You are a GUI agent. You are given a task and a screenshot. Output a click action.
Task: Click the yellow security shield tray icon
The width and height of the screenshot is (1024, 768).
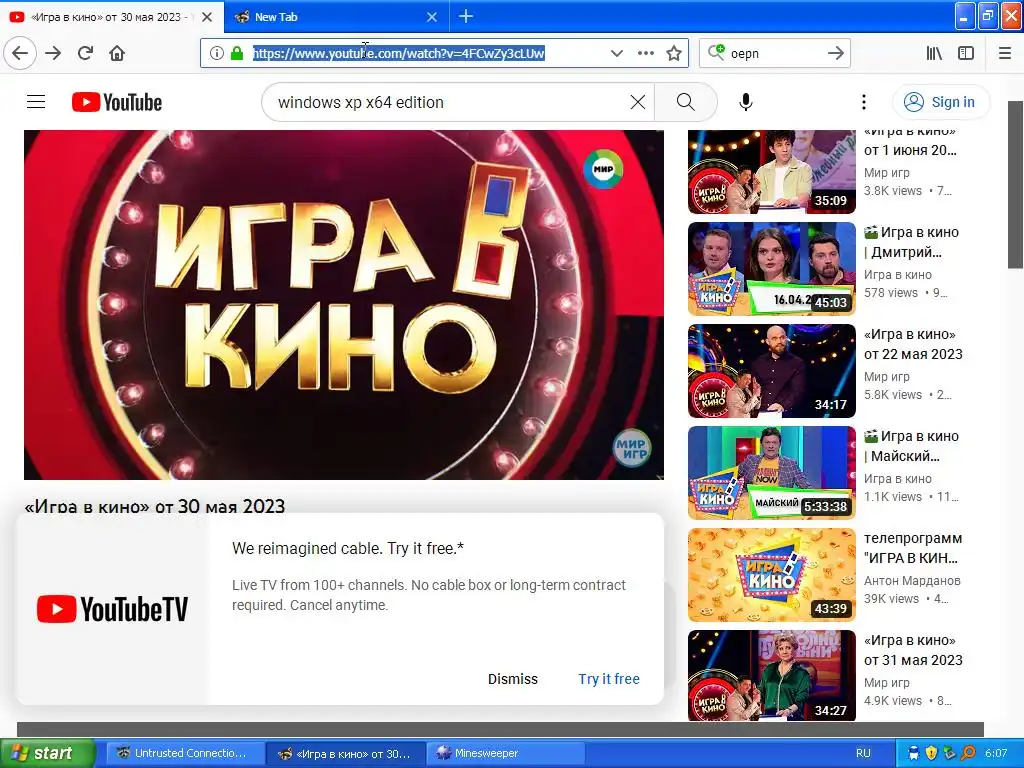coord(931,753)
